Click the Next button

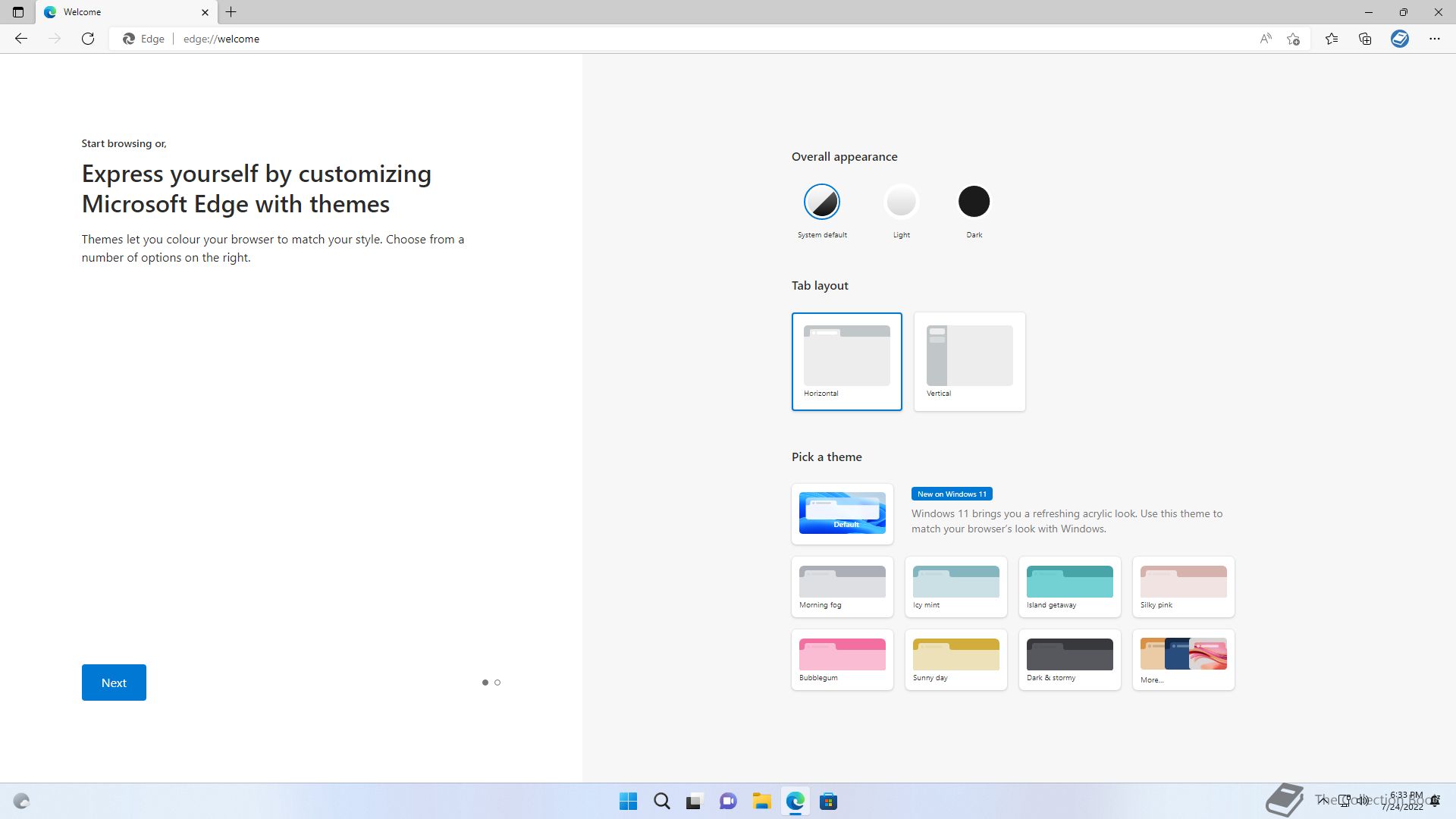pyautogui.click(x=114, y=682)
